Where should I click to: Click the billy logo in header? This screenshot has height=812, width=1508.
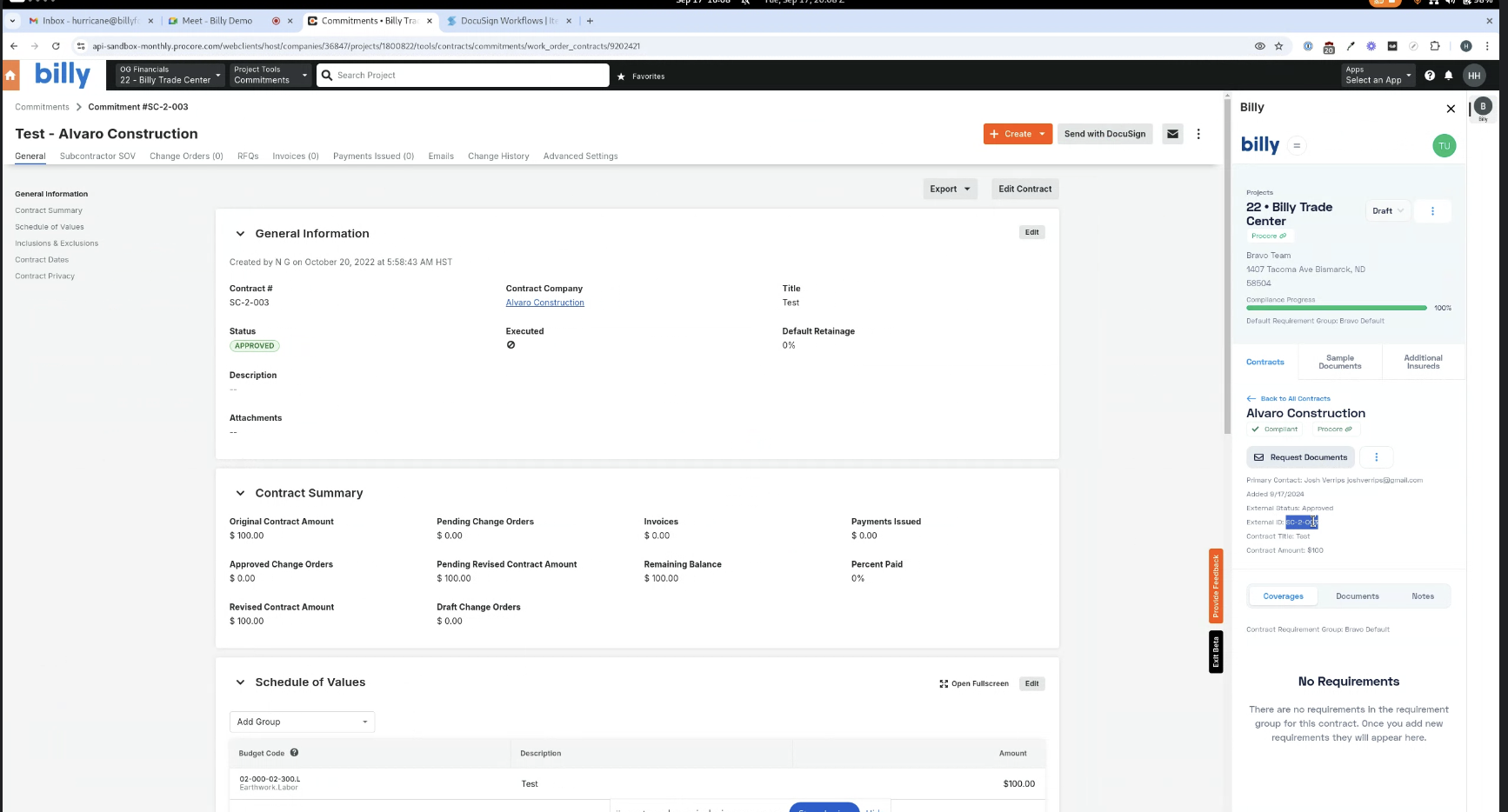(x=63, y=75)
